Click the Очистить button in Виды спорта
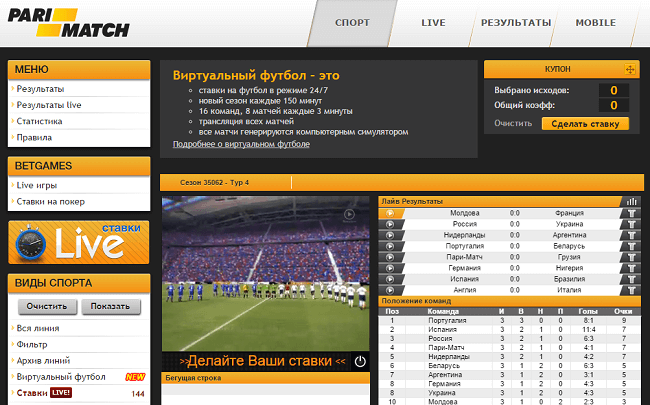The image size is (650, 405). [x=47, y=306]
